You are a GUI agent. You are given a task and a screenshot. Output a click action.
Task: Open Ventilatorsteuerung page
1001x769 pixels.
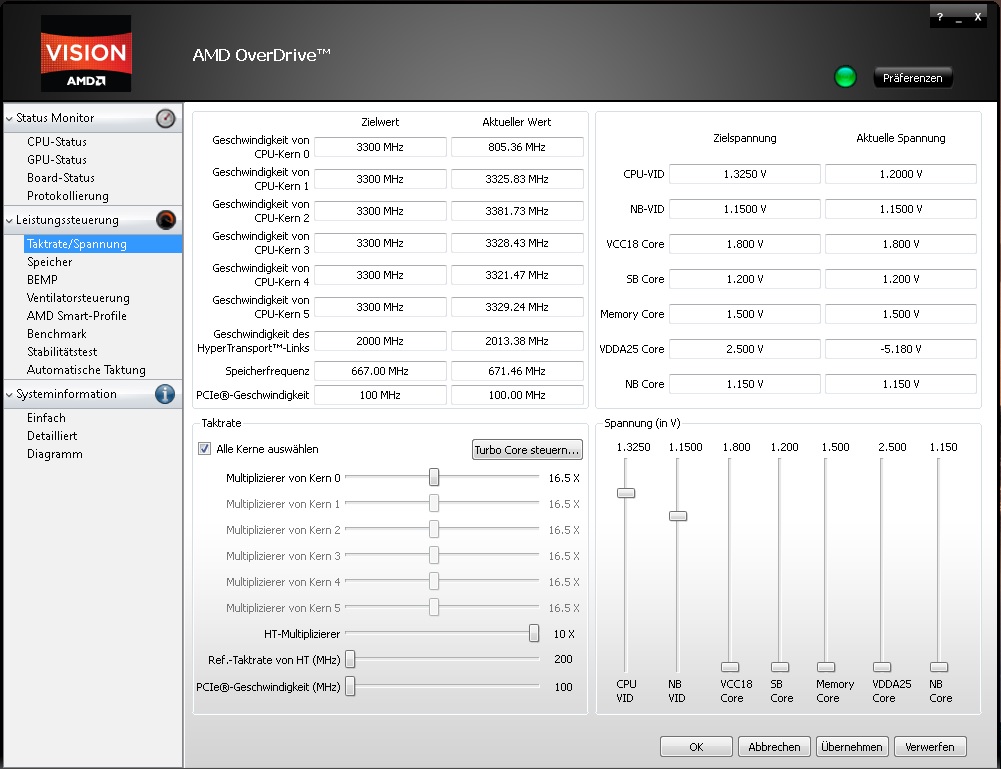click(x=78, y=298)
